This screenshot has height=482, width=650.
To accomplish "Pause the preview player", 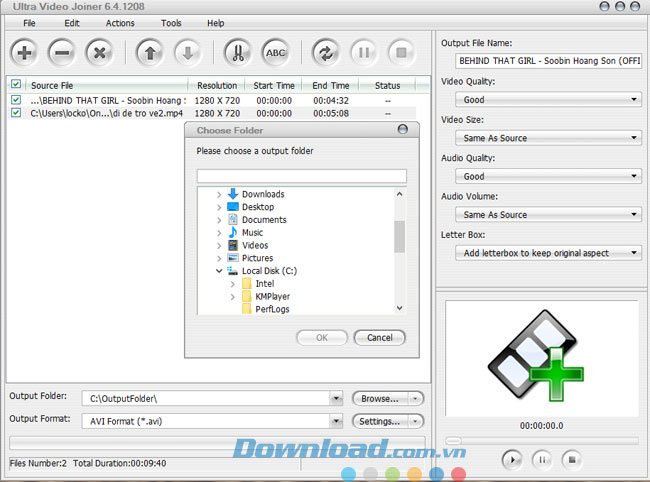I will pos(542,460).
